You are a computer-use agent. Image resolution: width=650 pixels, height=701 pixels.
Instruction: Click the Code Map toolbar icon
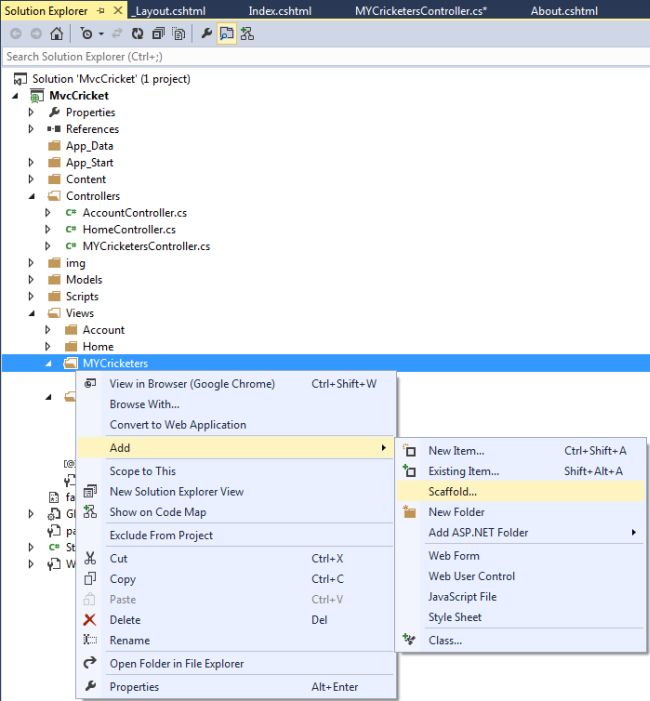coord(247,34)
